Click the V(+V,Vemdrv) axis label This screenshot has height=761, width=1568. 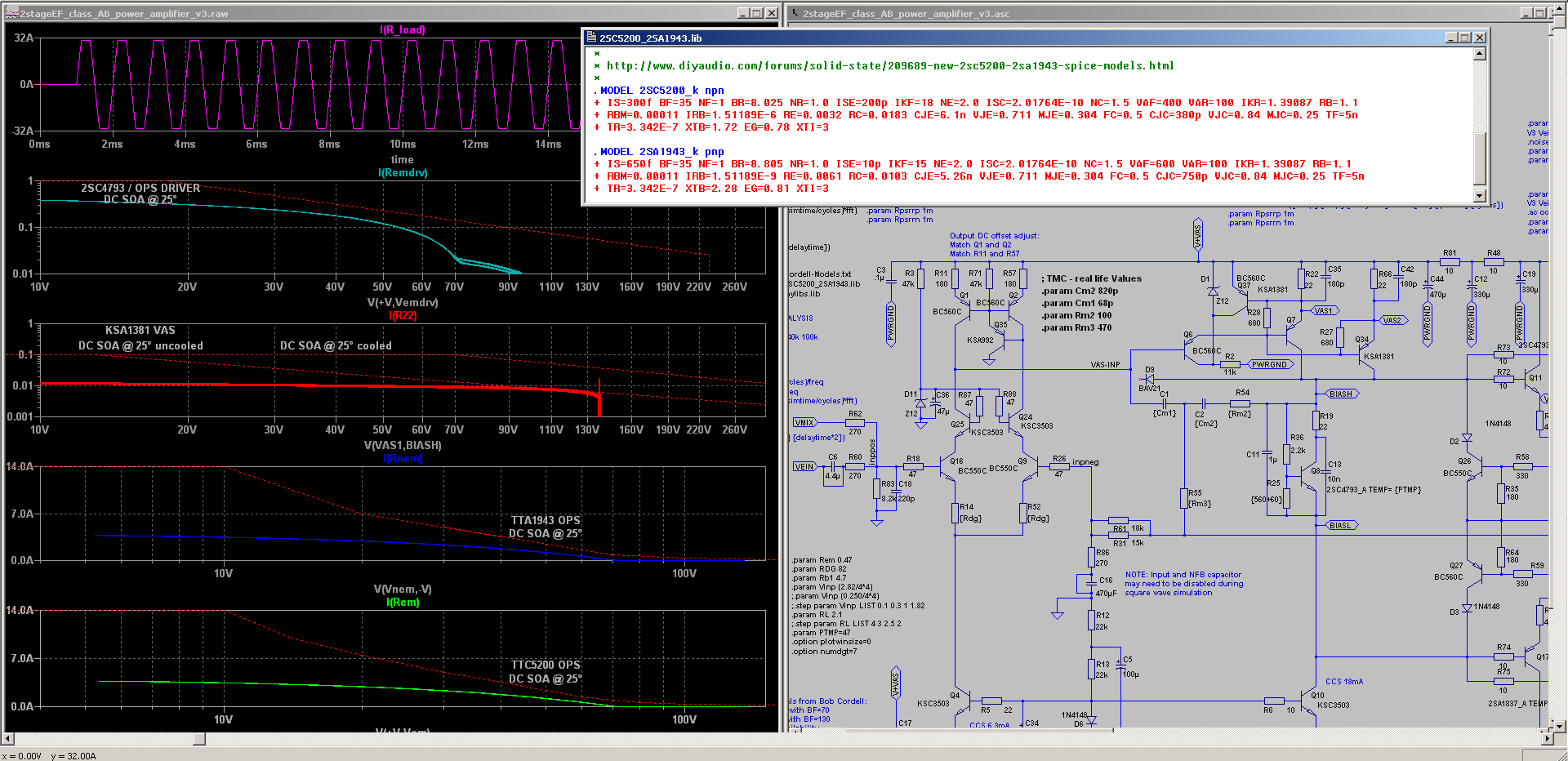(403, 303)
